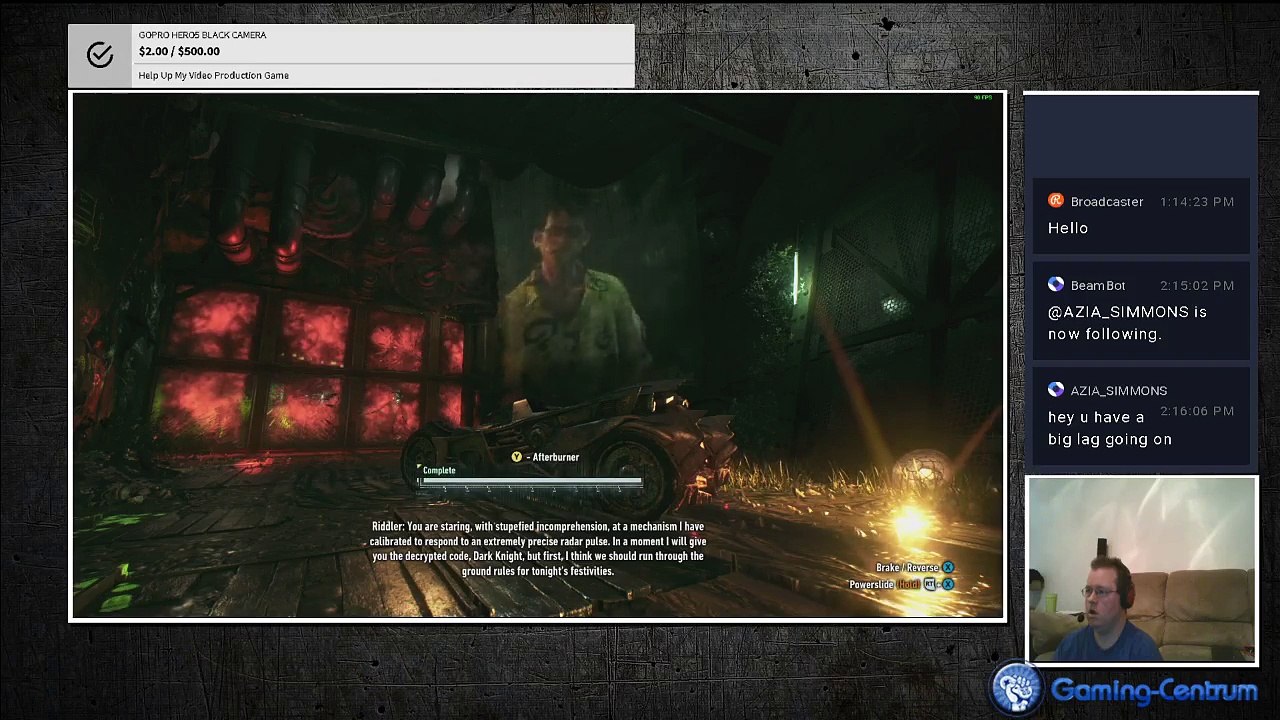Click the Broadcaster avatar icon in chat
Image resolution: width=1280 pixels, height=720 pixels.
[x=1056, y=201]
